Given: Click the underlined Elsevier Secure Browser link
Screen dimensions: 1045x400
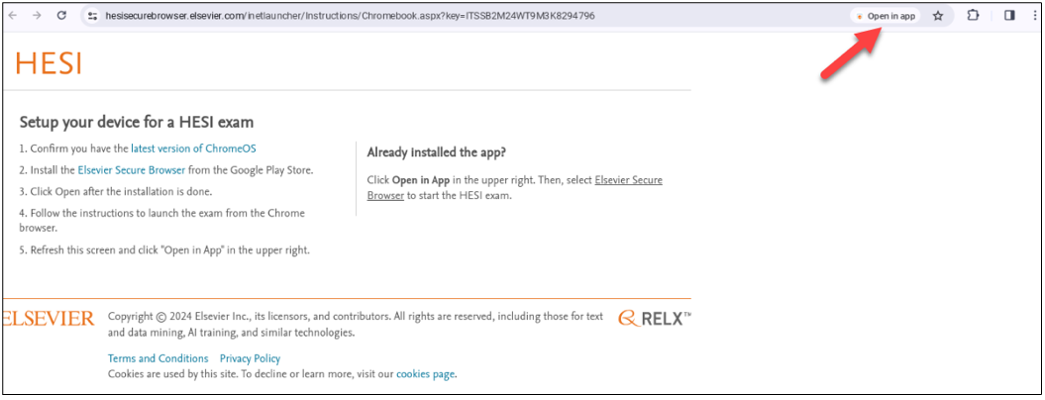Looking at the screenshot, I should 628,180.
